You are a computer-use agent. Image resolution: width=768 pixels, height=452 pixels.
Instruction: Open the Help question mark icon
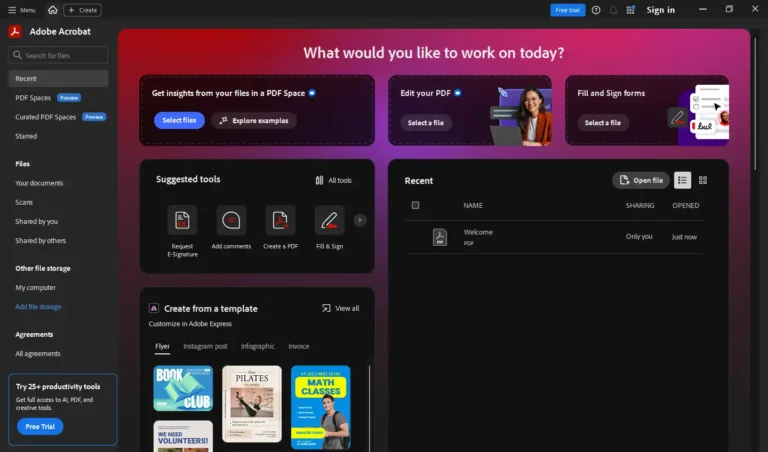596,10
